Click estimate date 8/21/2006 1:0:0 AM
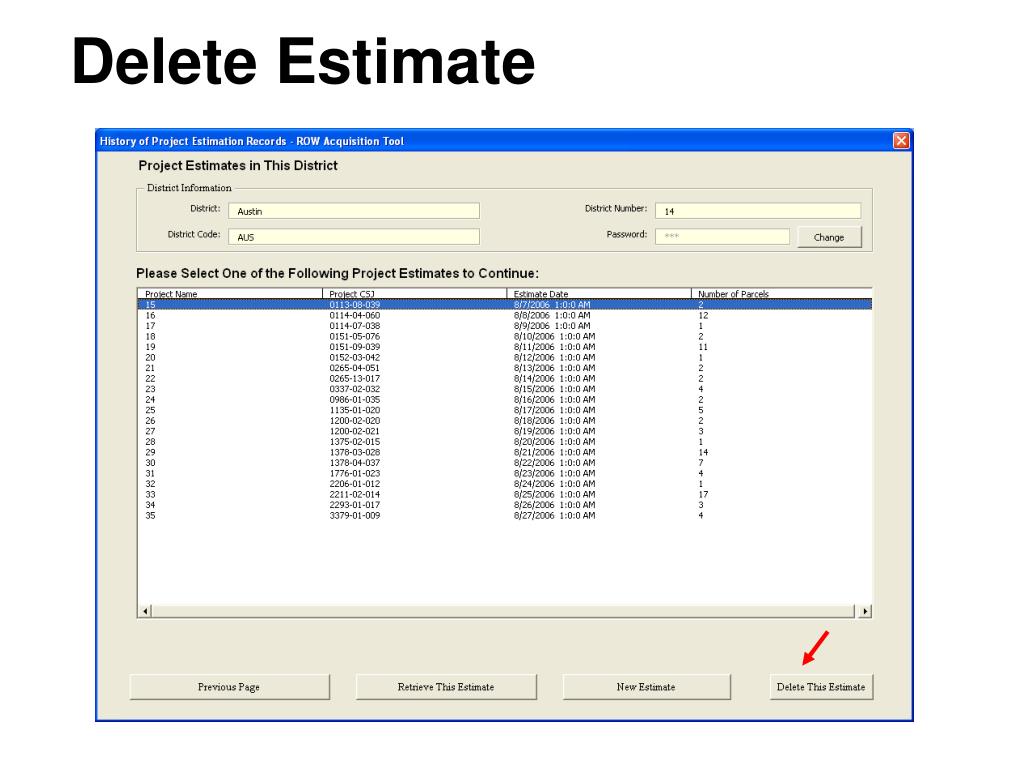Screen dimensions: 1024x768 (554, 452)
